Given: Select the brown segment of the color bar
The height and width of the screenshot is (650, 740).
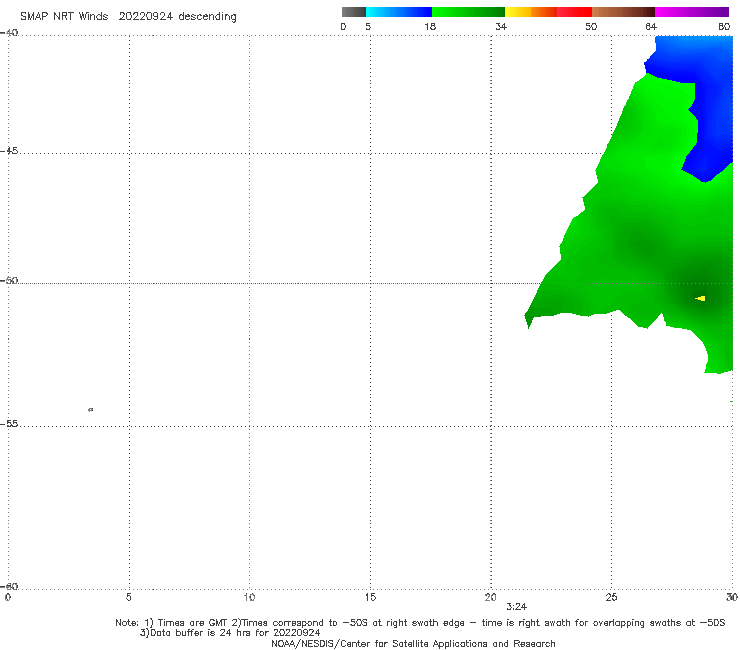Looking at the screenshot, I should click(x=623, y=12).
